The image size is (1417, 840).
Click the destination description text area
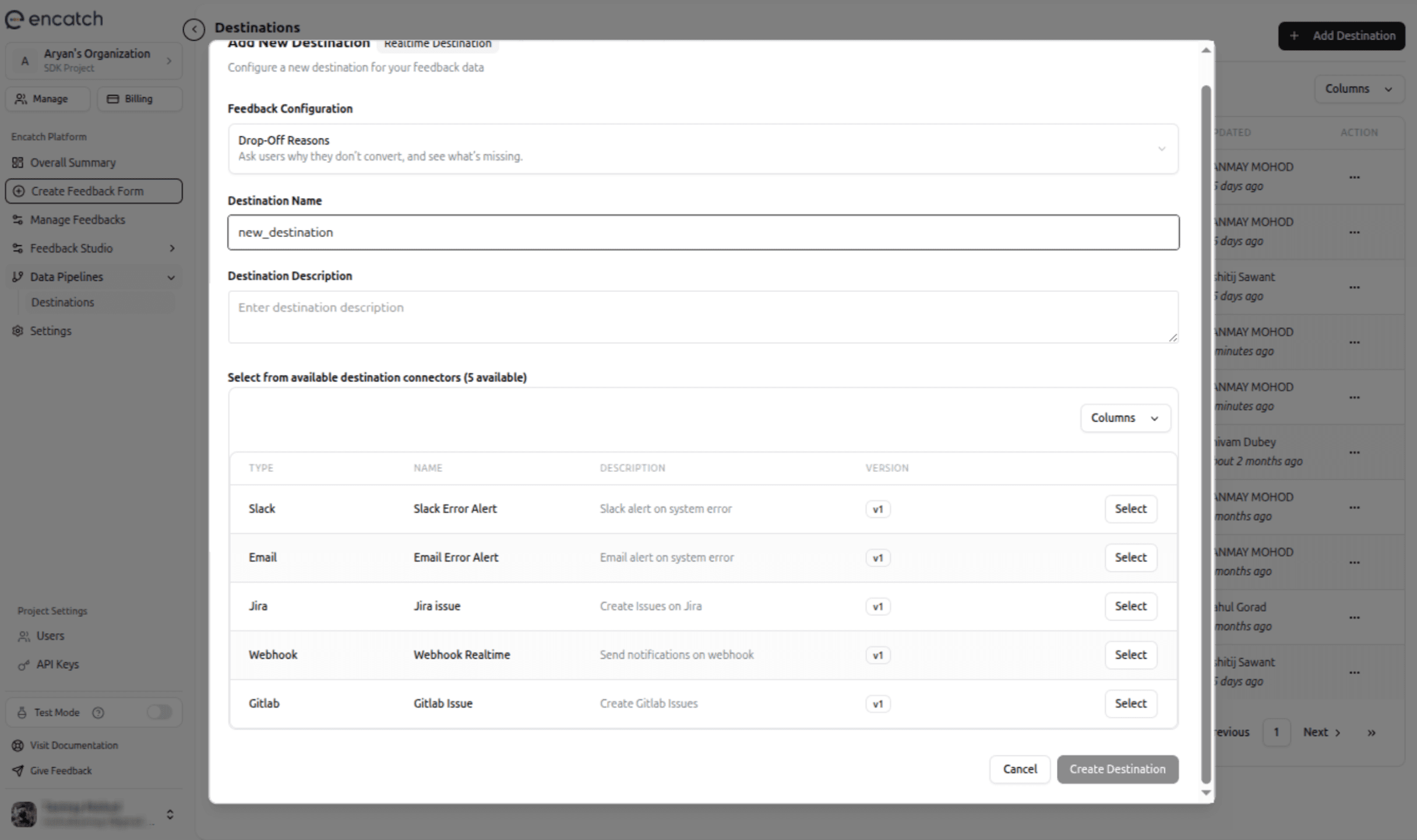pyautogui.click(x=702, y=317)
